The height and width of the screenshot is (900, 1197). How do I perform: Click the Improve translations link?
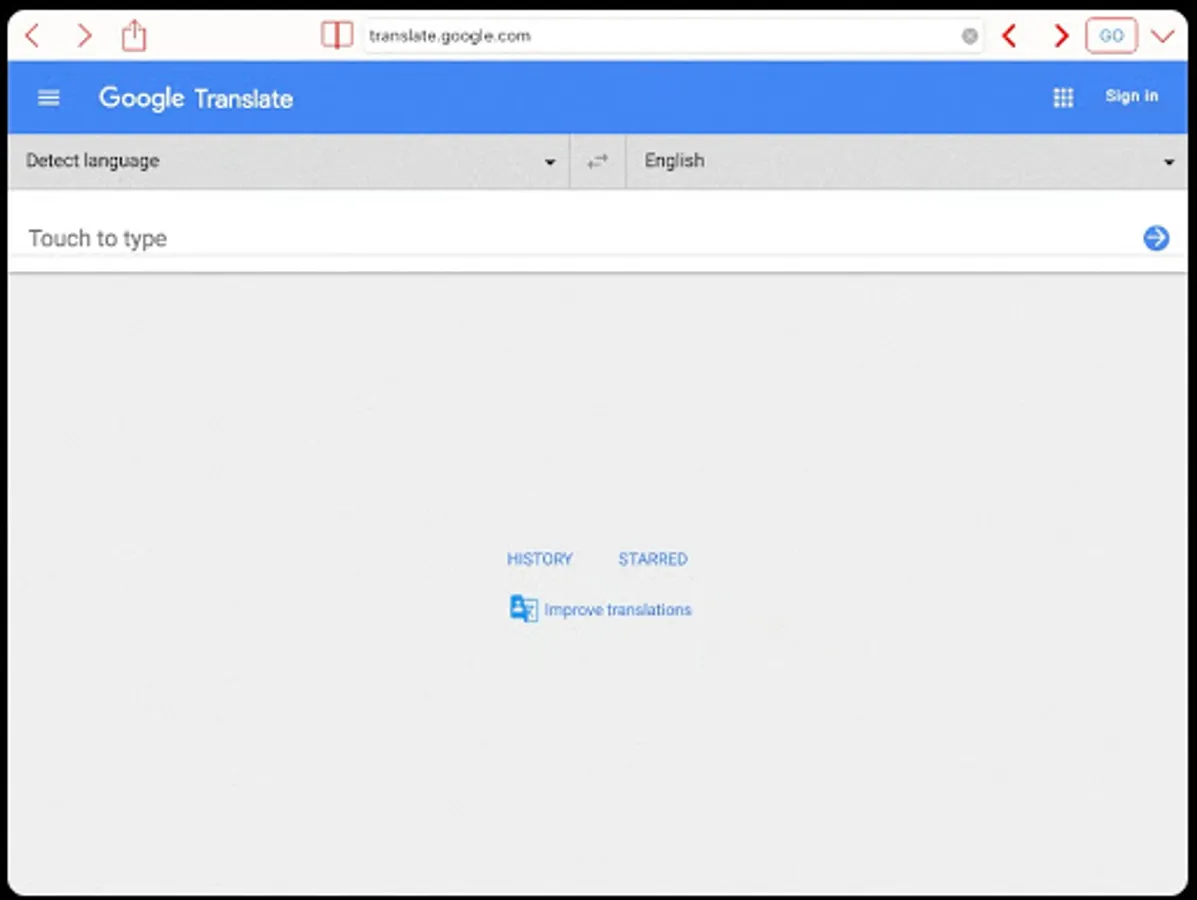pos(601,609)
